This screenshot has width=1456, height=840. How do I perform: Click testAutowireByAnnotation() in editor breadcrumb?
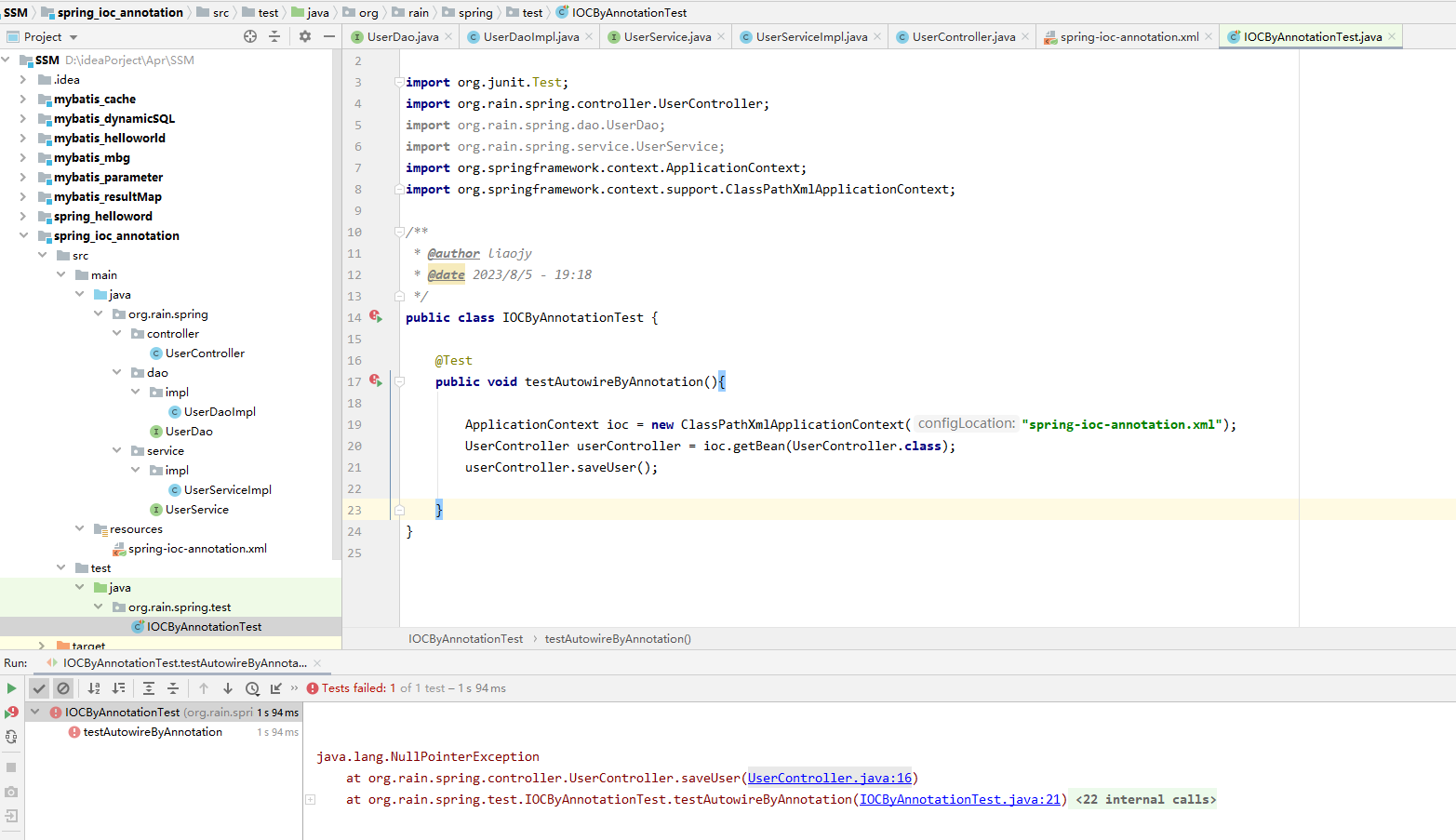tap(618, 639)
